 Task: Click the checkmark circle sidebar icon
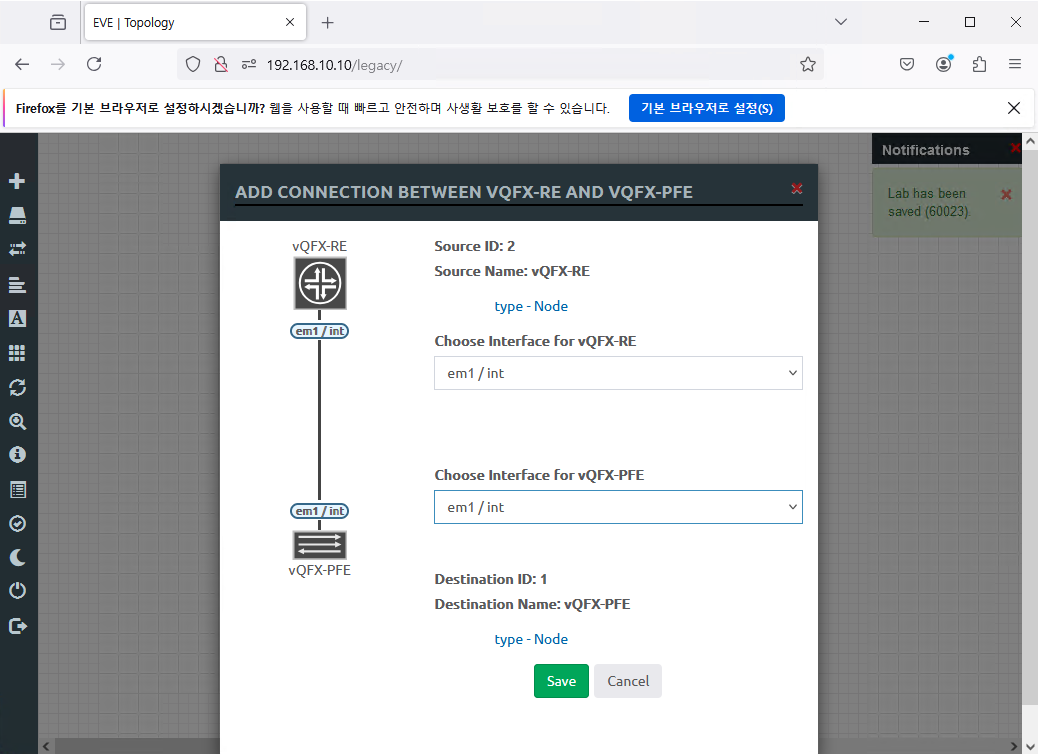(x=17, y=524)
